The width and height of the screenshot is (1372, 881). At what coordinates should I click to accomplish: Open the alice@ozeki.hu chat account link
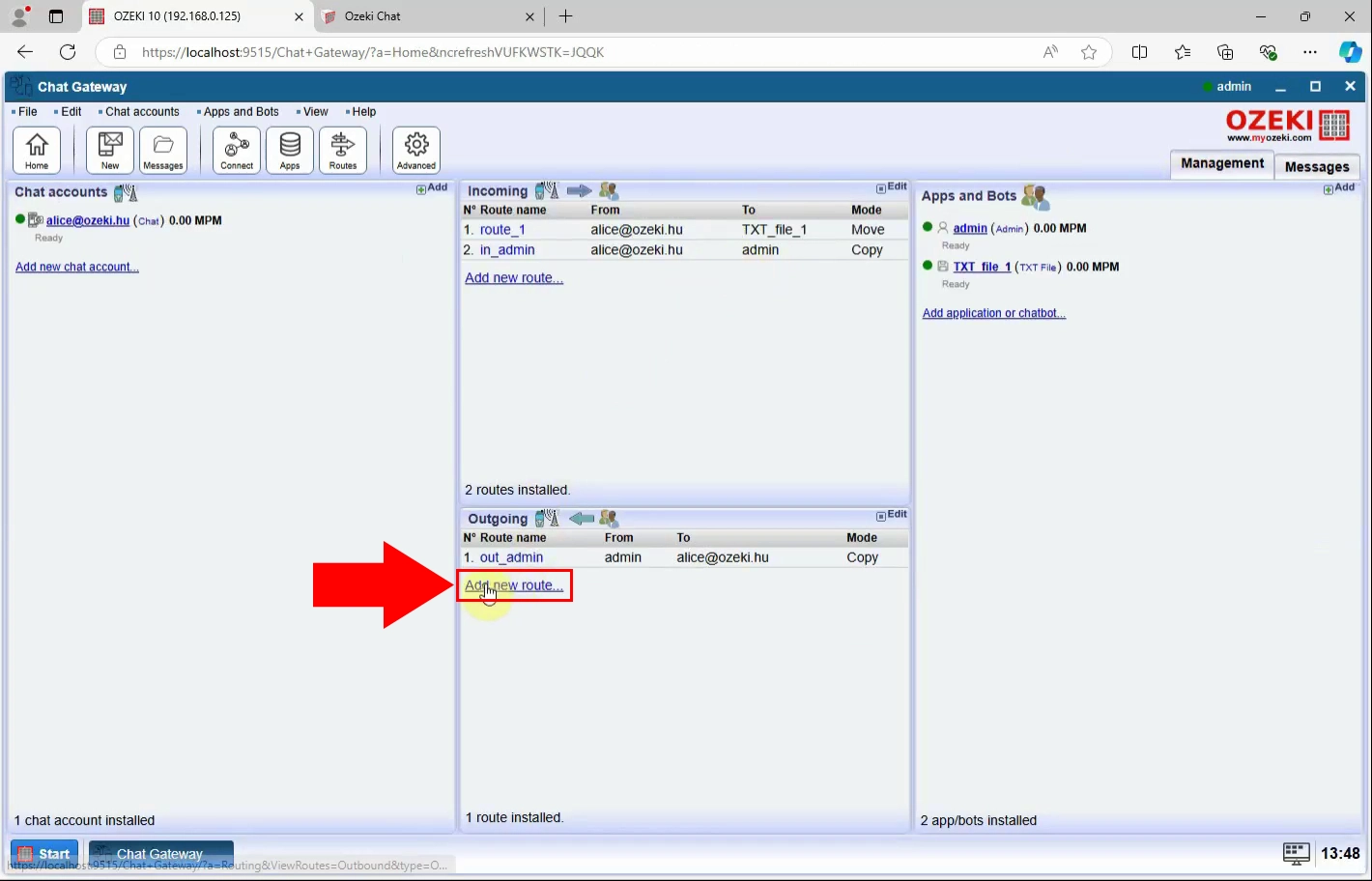coord(88,220)
